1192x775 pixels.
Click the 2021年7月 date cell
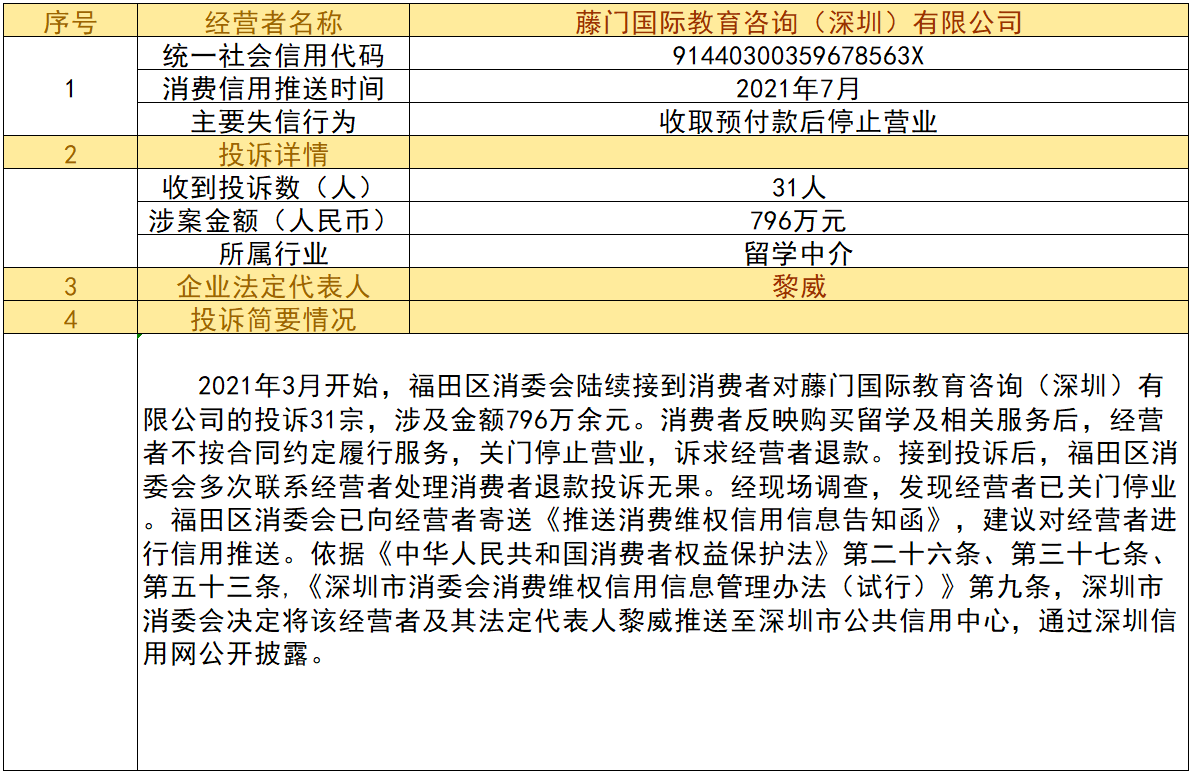pos(798,89)
